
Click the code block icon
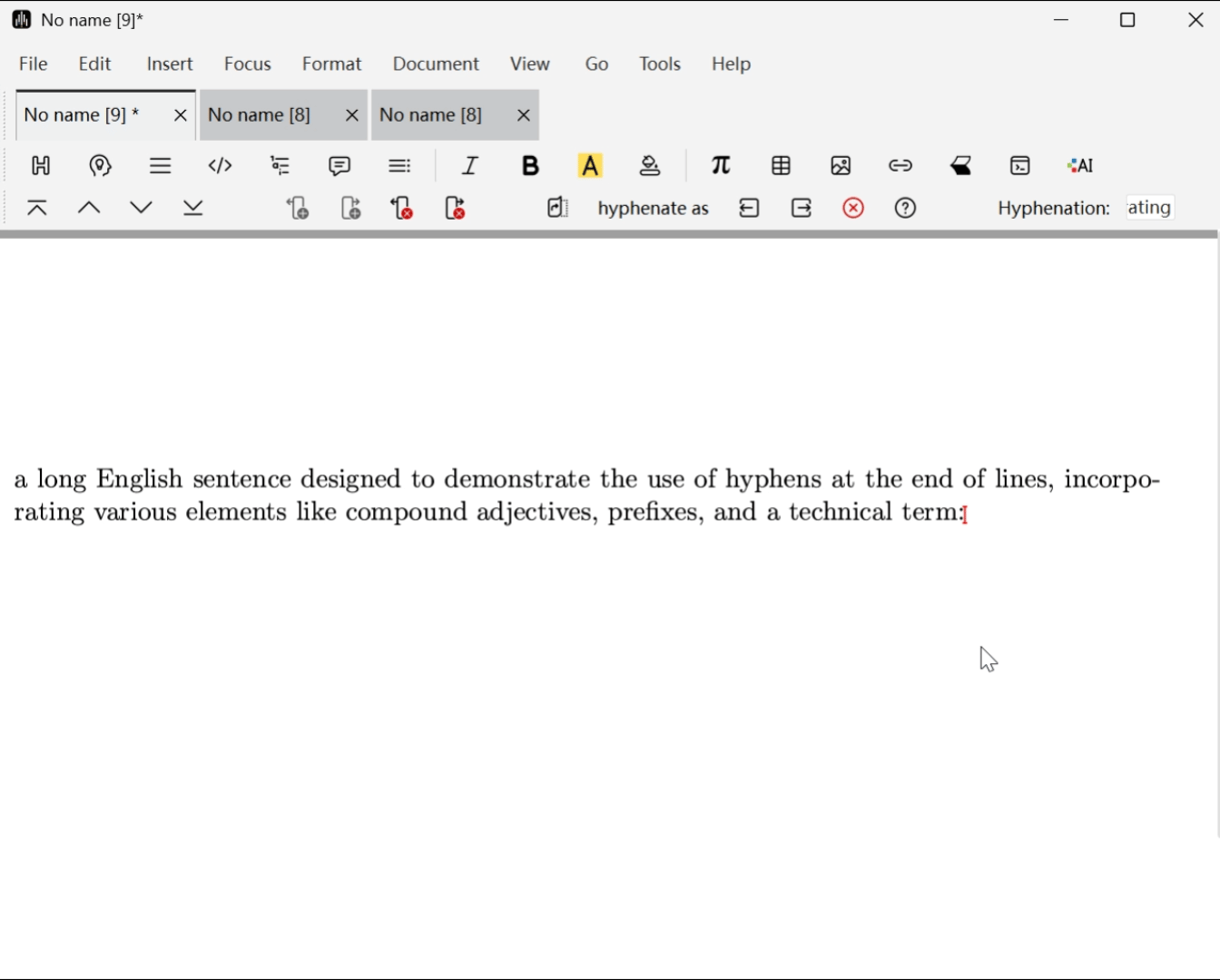221,166
